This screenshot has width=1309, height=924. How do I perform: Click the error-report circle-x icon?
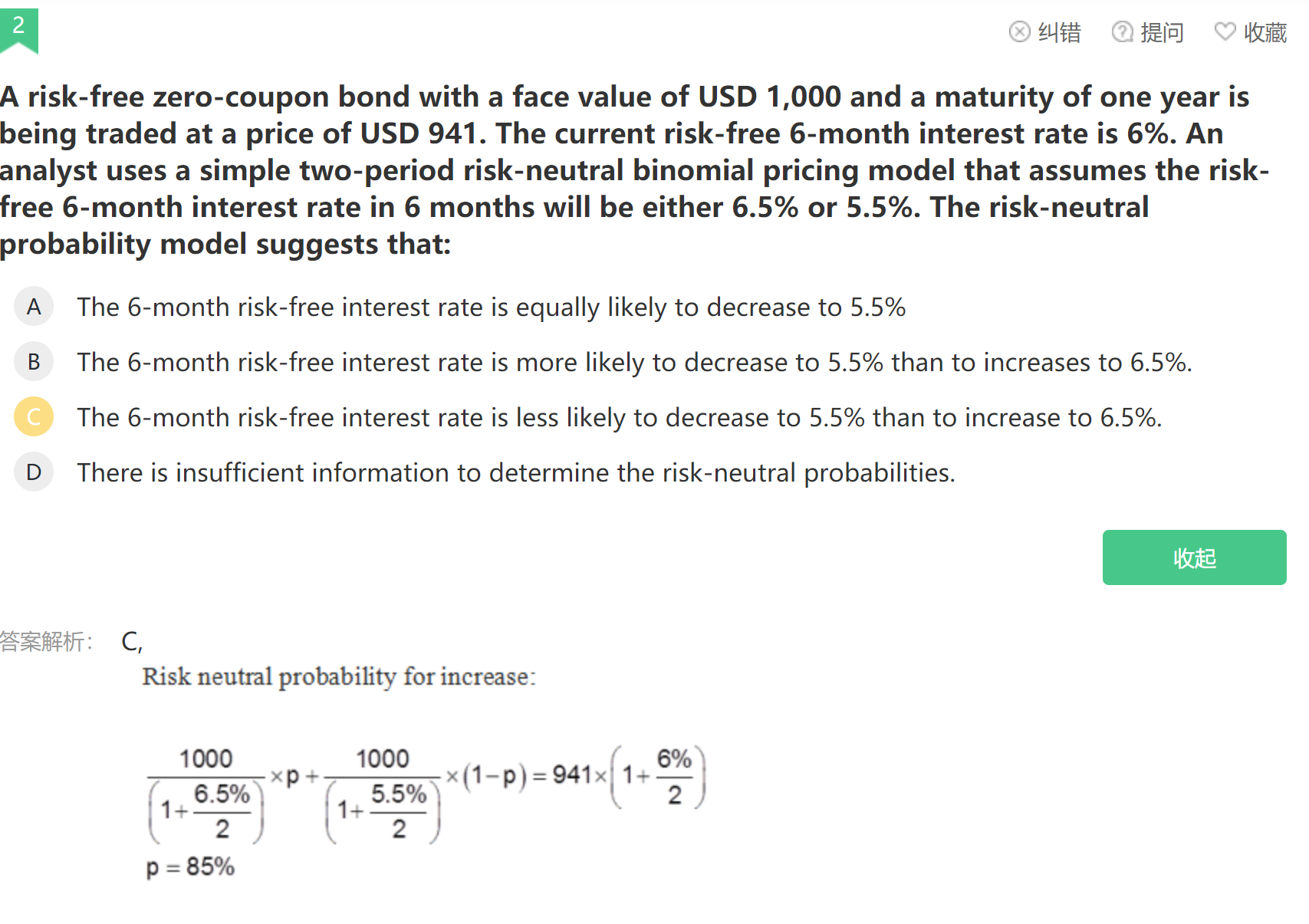coord(1019,31)
